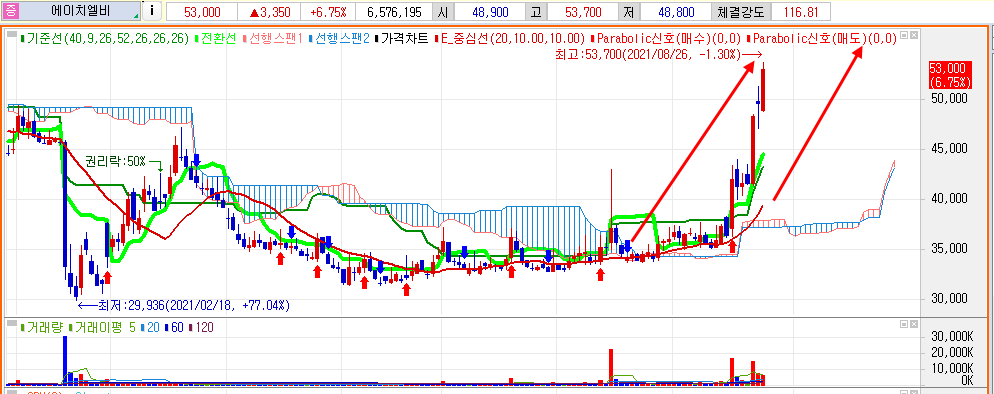
Task: Click the 시 open price label
Action: (442, 12)
